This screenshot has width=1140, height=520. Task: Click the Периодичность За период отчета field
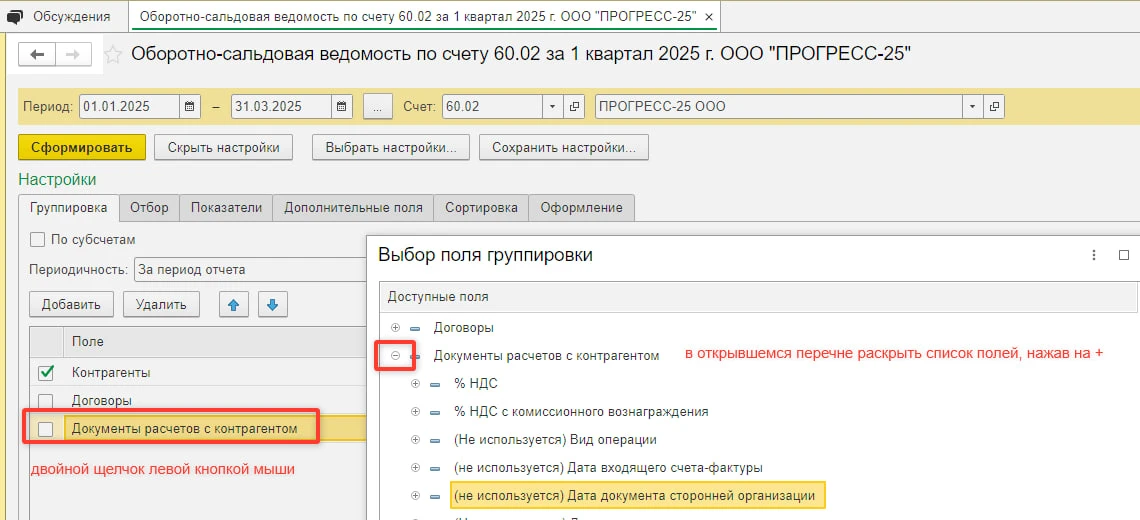click(x=251, y=270)
